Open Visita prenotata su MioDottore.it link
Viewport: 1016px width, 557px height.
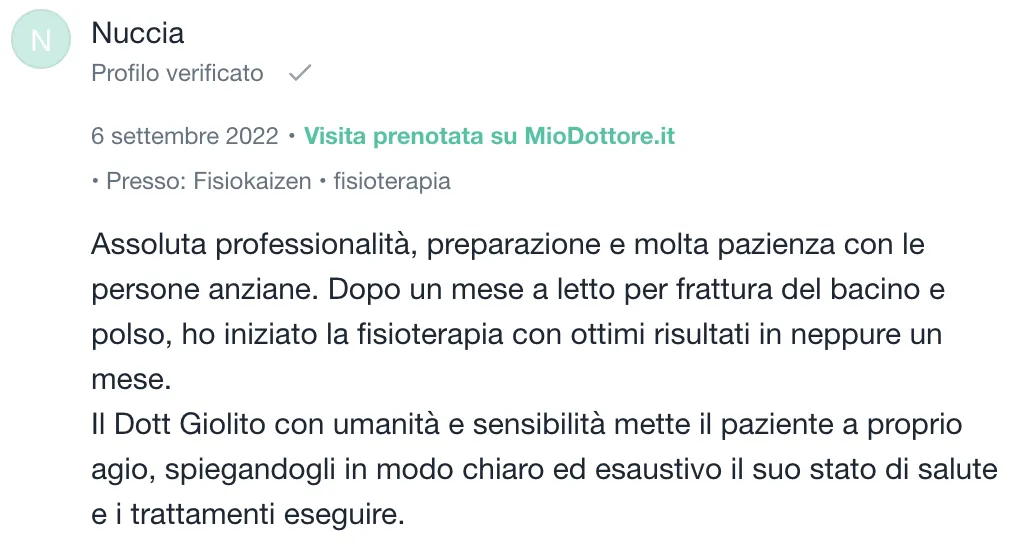pyautogui.click(x=489, y=136)
